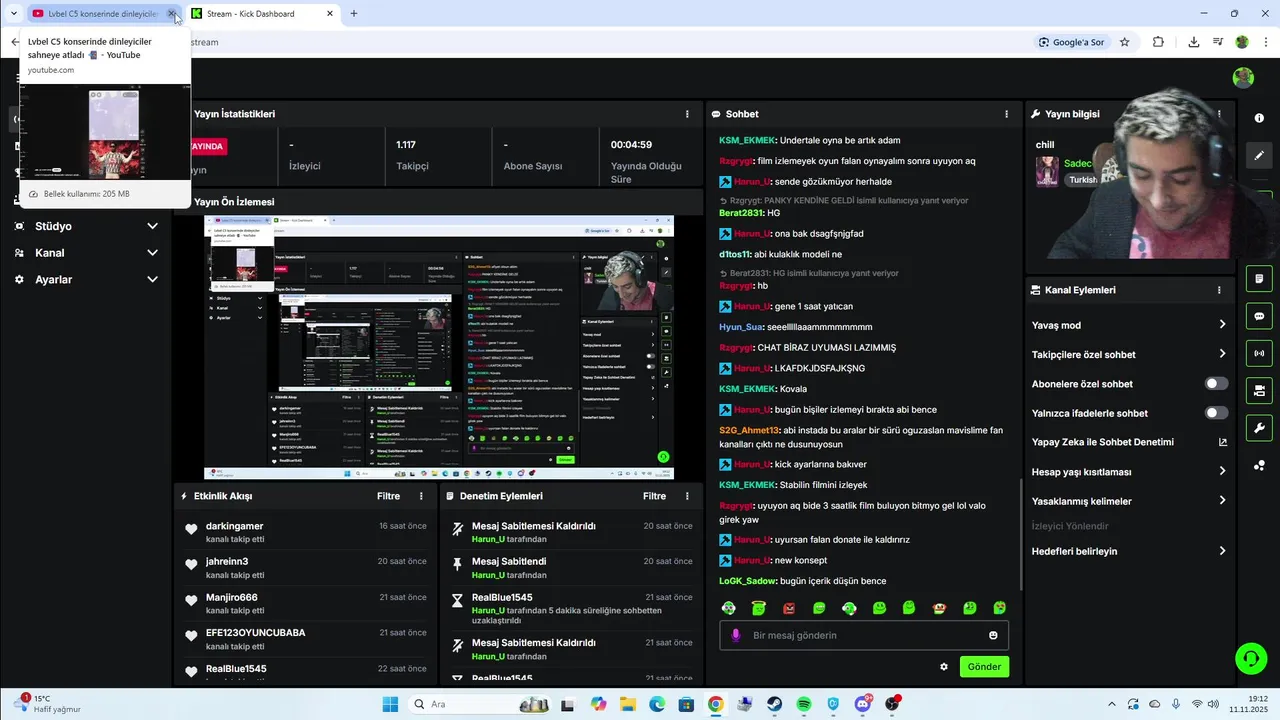Open the info icon in right sidebar
1280x720 pixels.
[x=1259, y=118]
